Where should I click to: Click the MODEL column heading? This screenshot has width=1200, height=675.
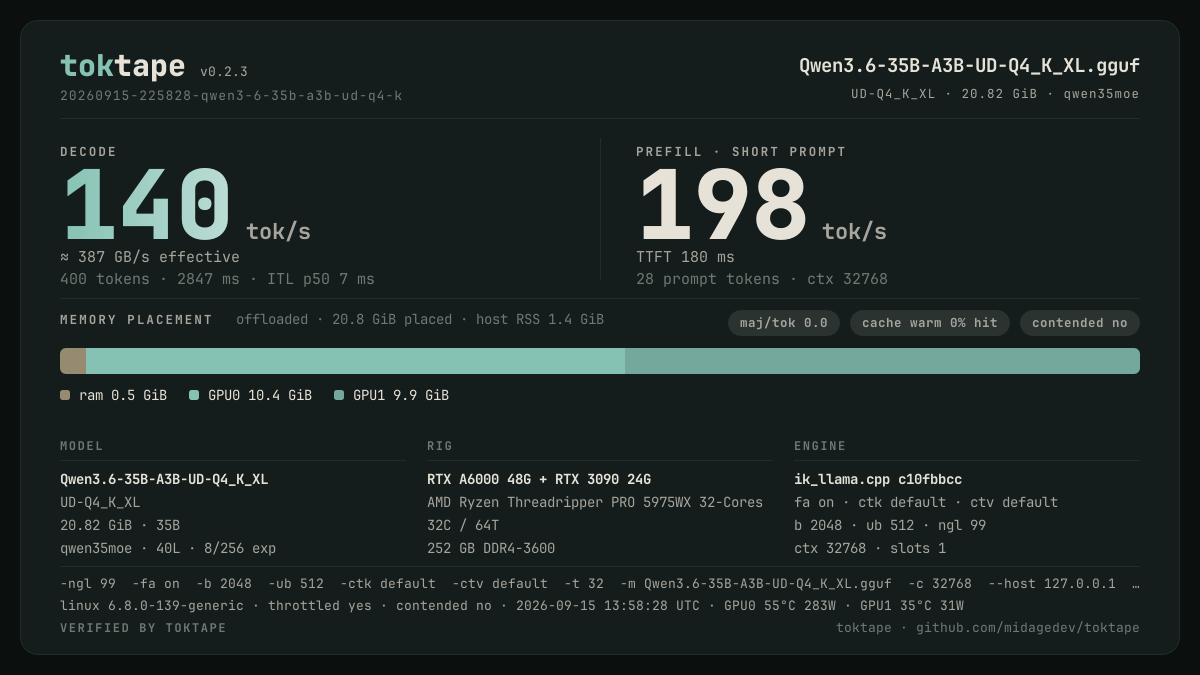(x=82, y=446)
